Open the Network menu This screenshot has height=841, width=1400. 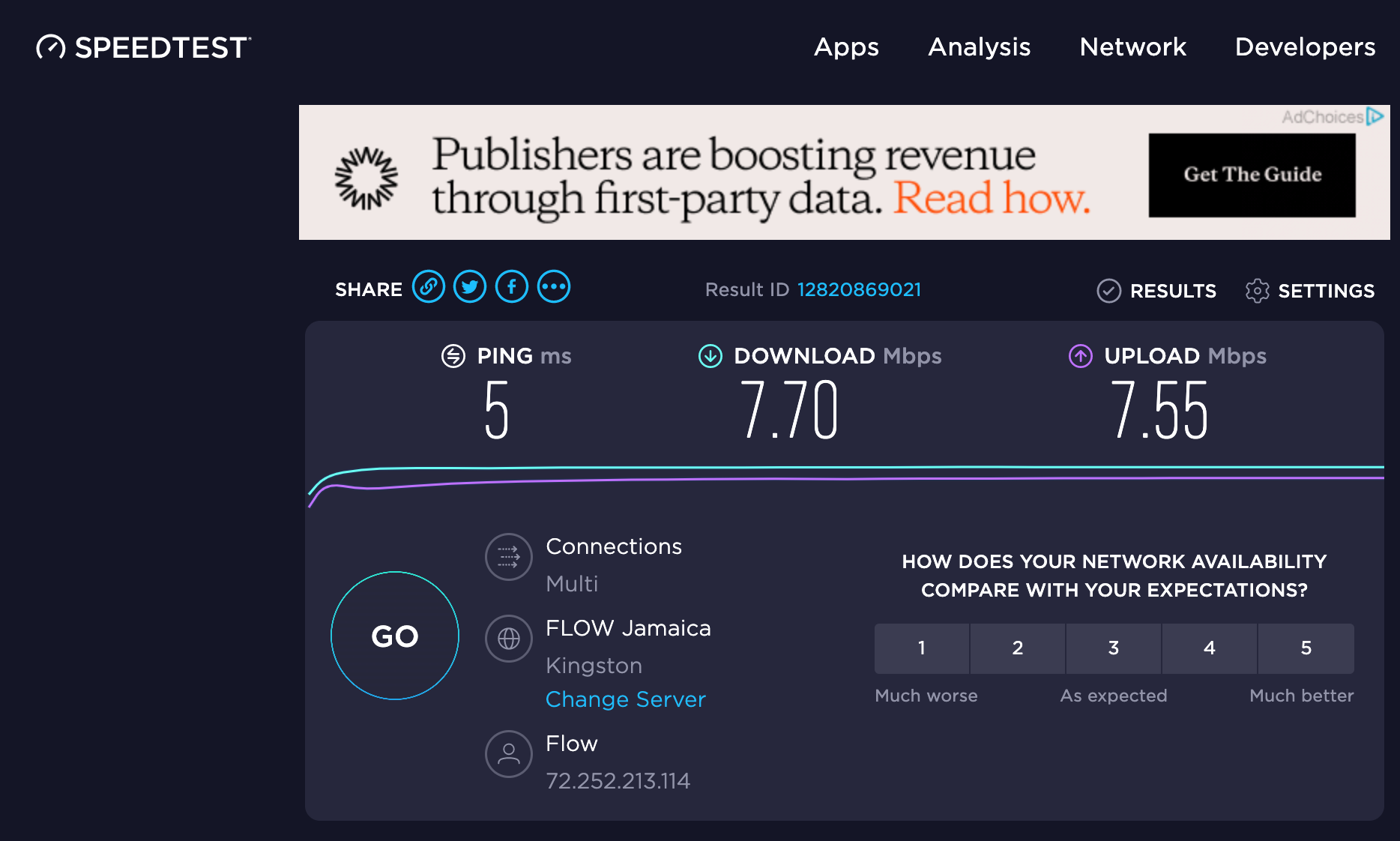click(x=1132, y=47)
